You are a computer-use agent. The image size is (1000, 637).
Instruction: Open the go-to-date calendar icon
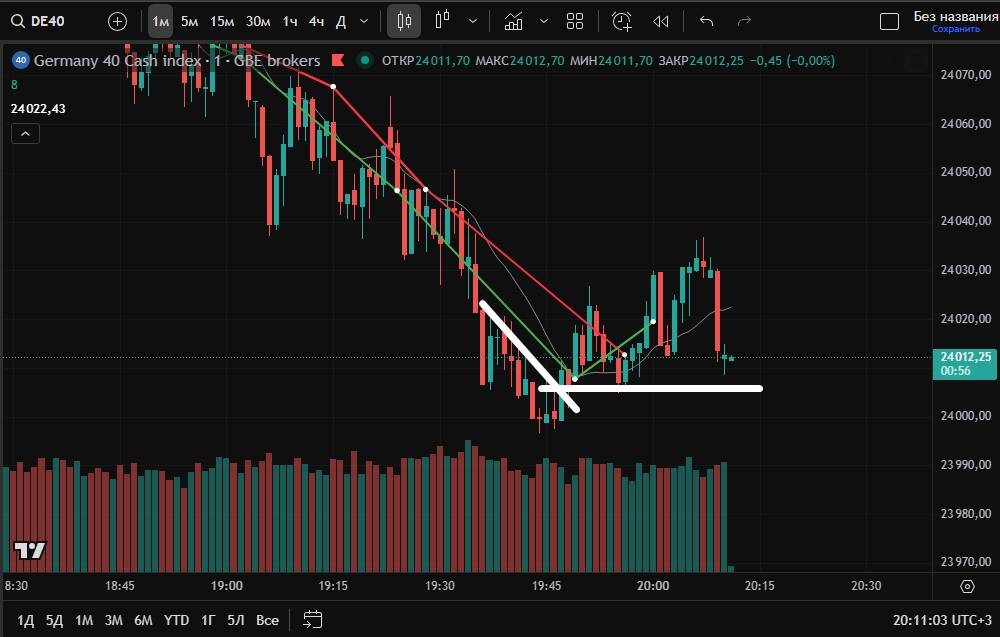(313, 619)
